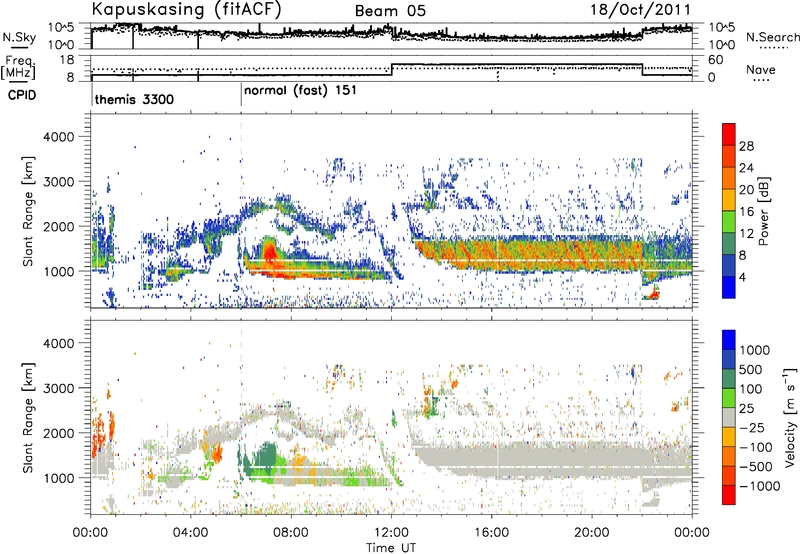Click the red top of Power colorbar
The height and width of the screenshot is (554, 800).
tap(729, 134)
